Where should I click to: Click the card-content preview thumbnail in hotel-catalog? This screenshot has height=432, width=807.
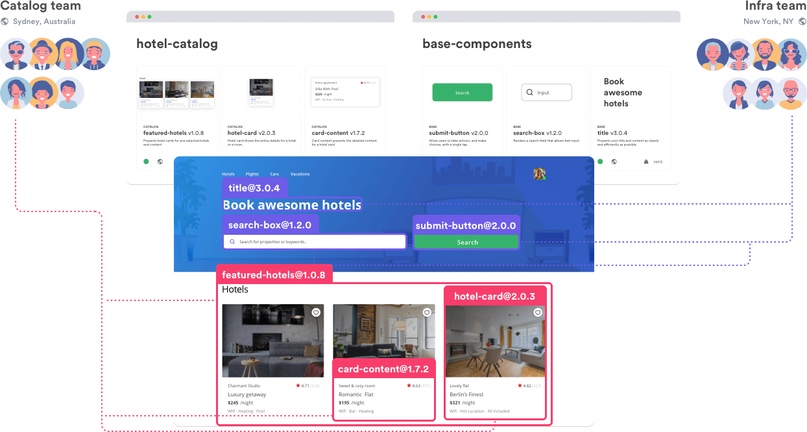click(345, 92)
